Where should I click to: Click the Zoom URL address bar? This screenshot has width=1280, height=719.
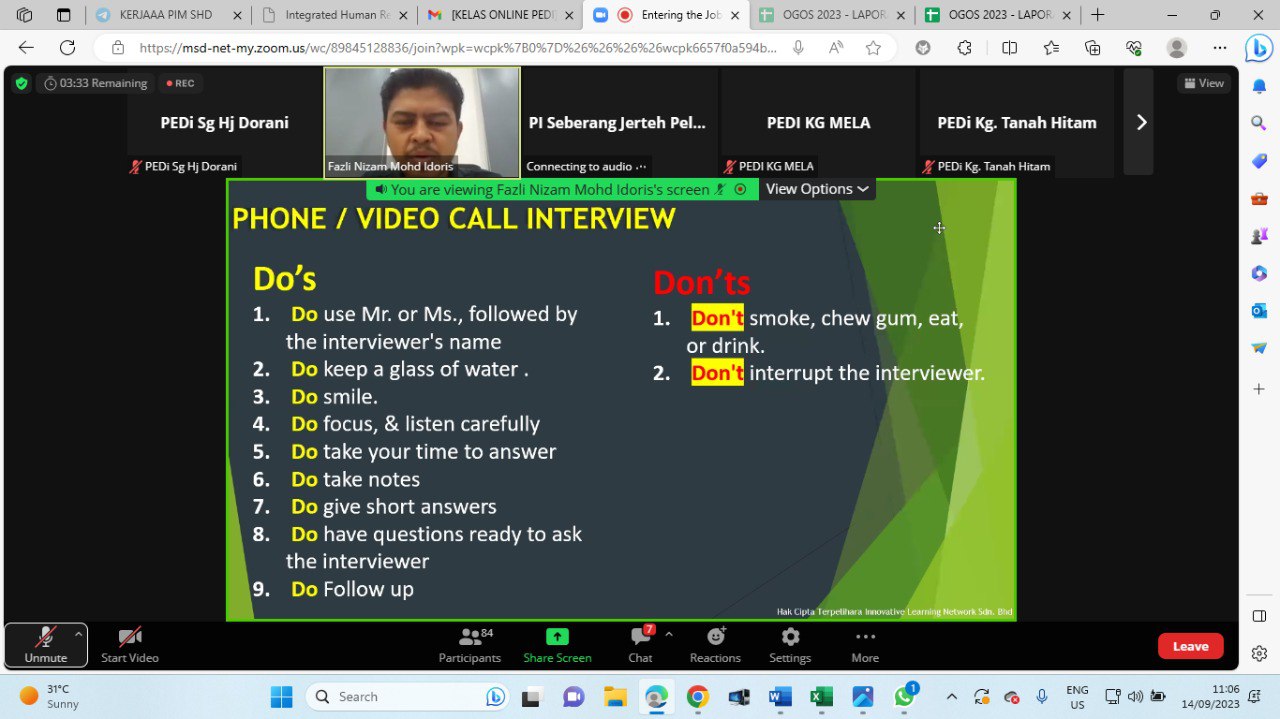(458, 48)
